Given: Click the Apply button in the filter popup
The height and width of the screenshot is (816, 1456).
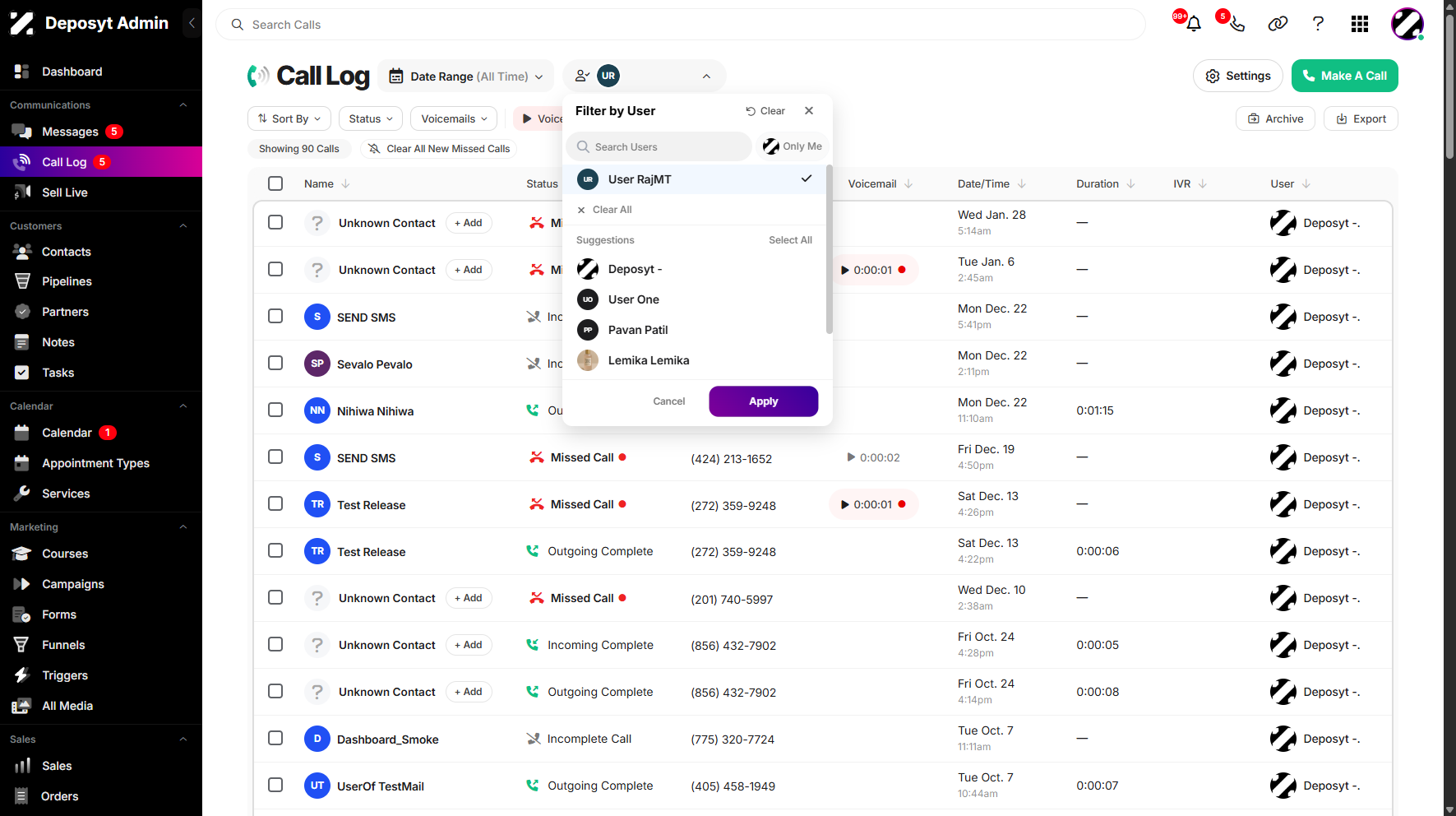Looking at the screenshot, I should click(x=763, y=401).
